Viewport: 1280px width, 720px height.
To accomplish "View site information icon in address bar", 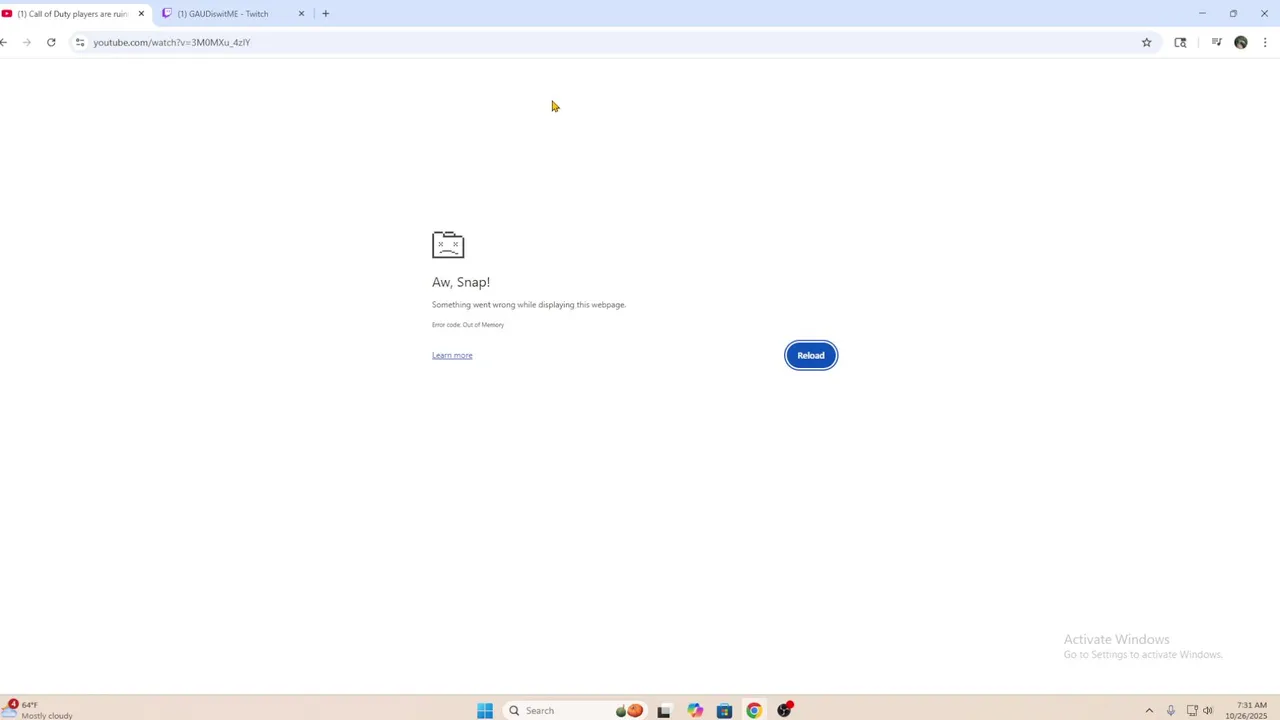I will (80, 42).
